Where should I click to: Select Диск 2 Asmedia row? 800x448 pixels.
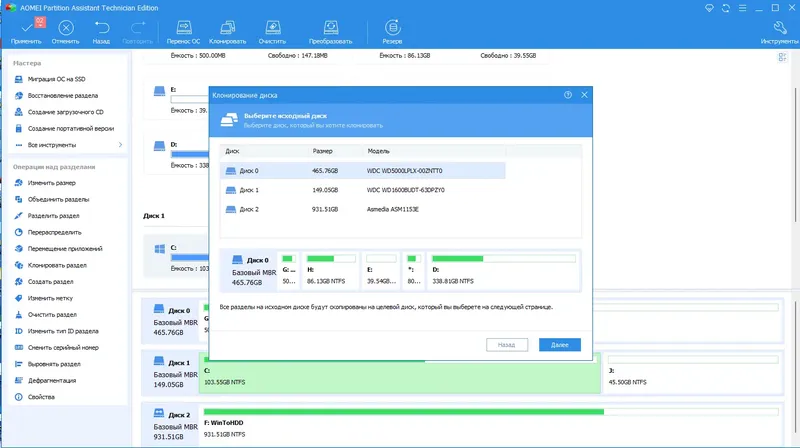pyautogui.click(x=363, y=209)
